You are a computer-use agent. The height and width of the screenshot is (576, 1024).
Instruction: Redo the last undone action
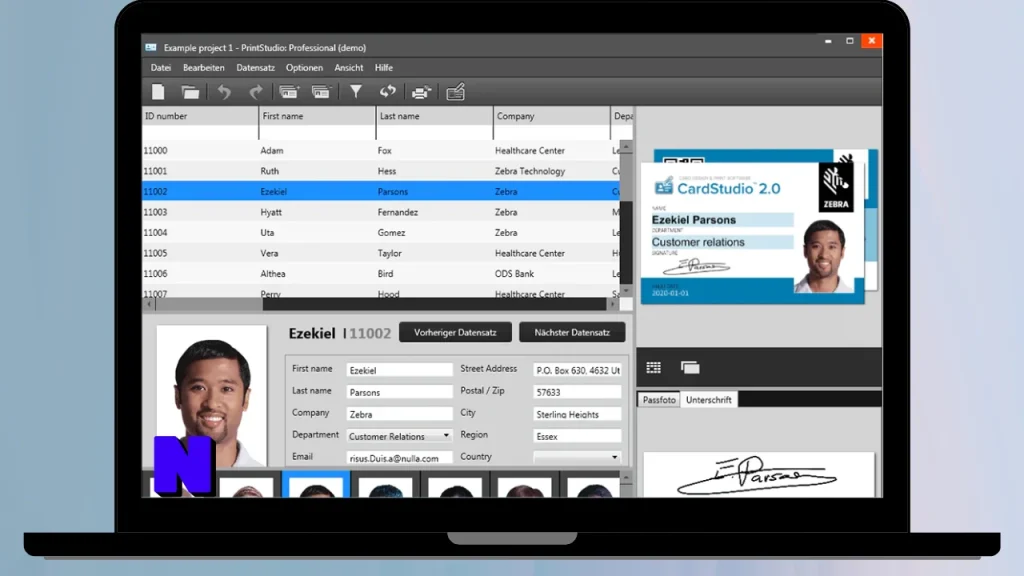(x=255, y=92)
